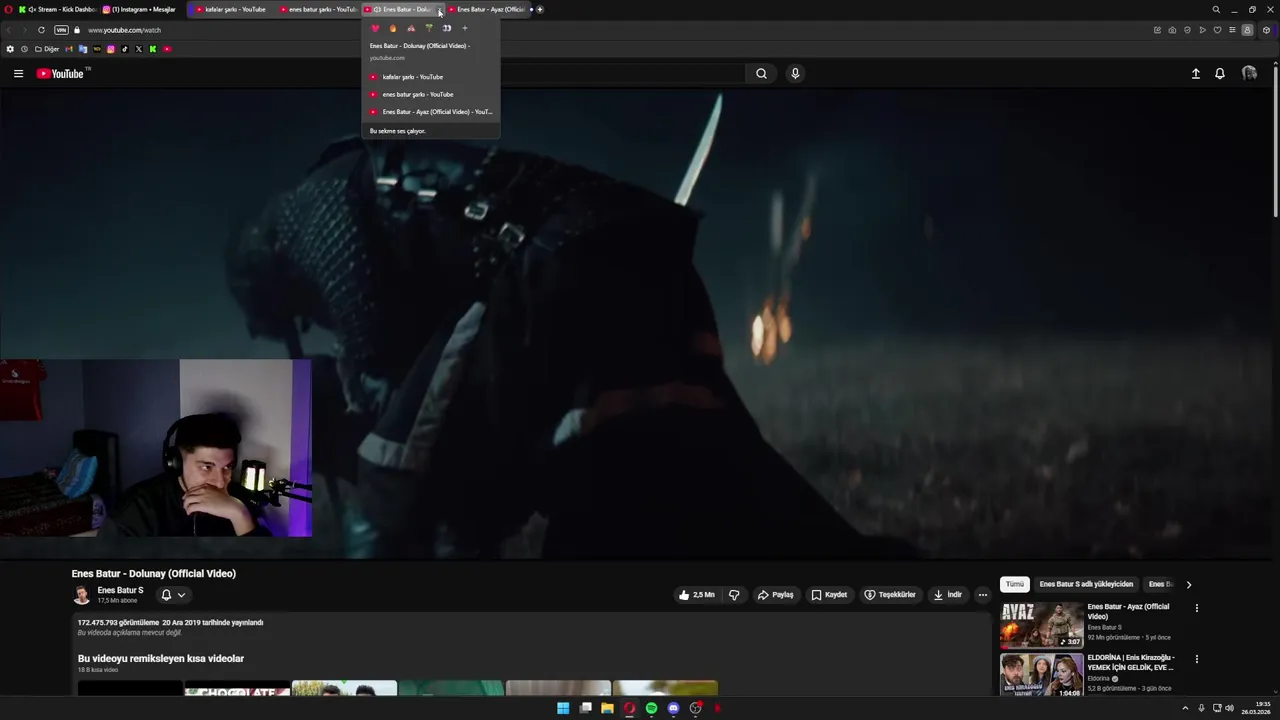
Task: Open options menu for Enes Batur - Ayaz suggestion
Action: click(x=1196, y=608)
